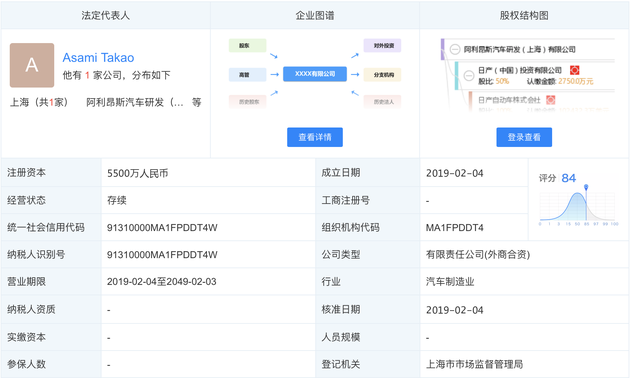Image resolution: width=630 pixels, height=378 pixels.
Task: Click the 纳税人资质 label
Action: tap(31, 309)
